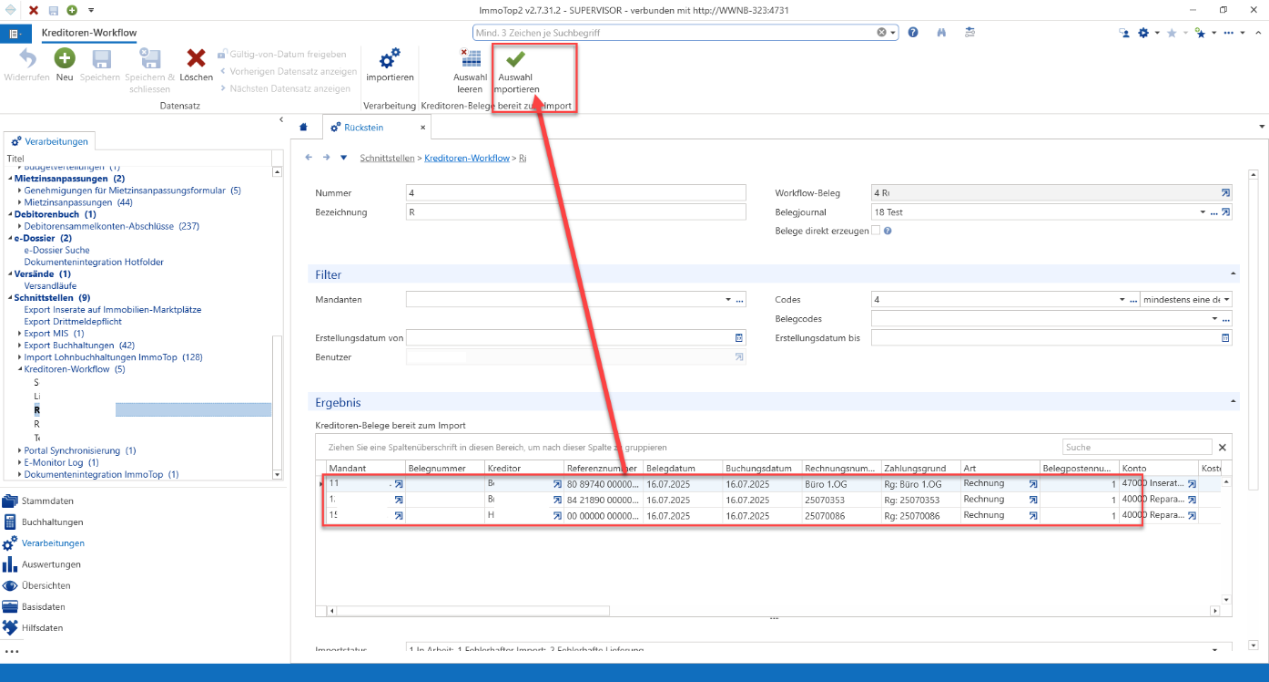Click the red Löschen X icon
Viewport: 1269px width, 682px height.
(x=196, y=59)
